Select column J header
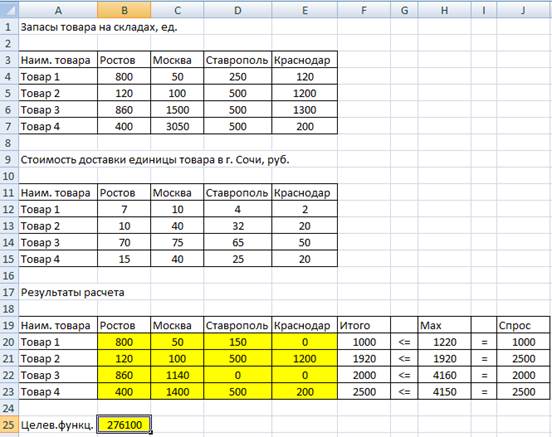The image size is (552, 437). pyautogui.click(x=523, y=10)
